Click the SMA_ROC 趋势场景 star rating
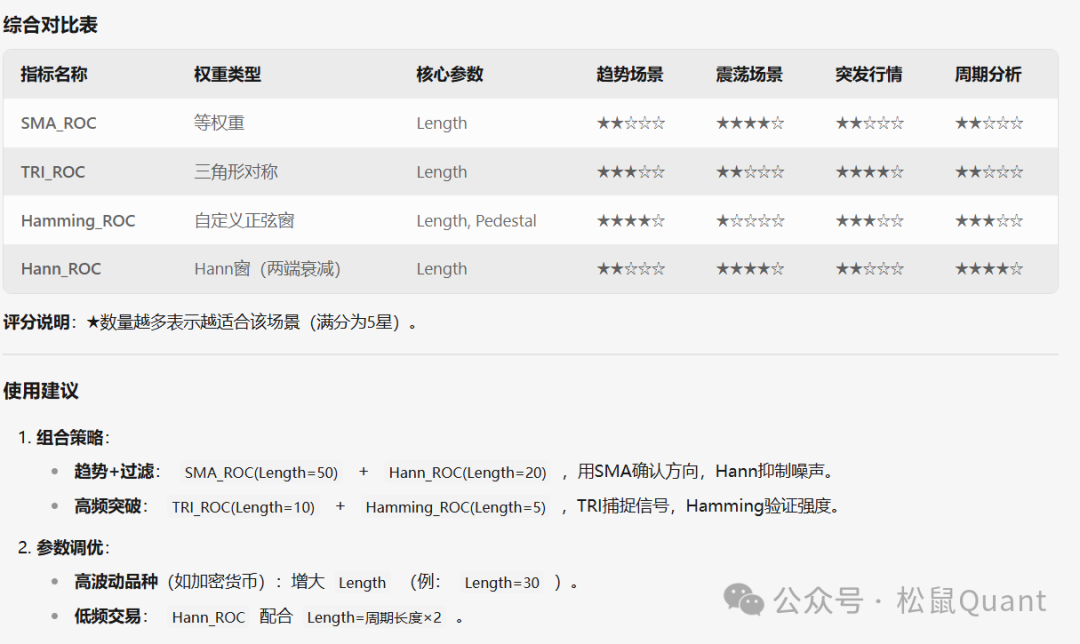Screen dimensions: 1080x644 pos(630,123)
